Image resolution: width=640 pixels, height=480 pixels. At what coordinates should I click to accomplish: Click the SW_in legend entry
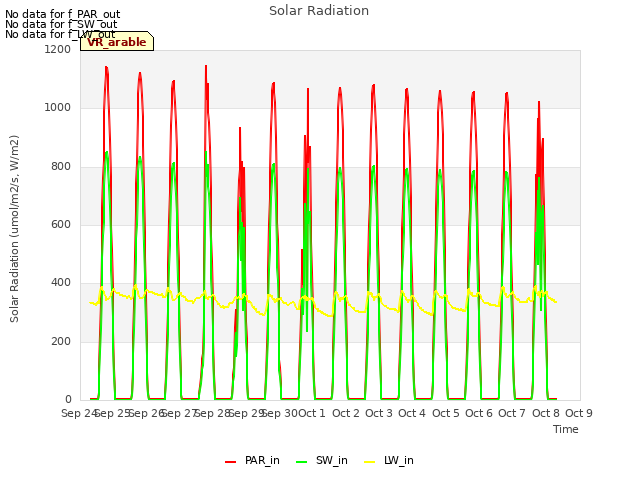coord(322,460)
